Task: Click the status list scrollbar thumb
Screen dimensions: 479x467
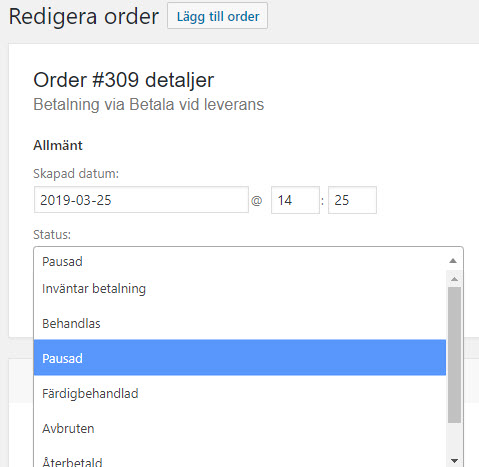Action: click(x=455, y=355)
